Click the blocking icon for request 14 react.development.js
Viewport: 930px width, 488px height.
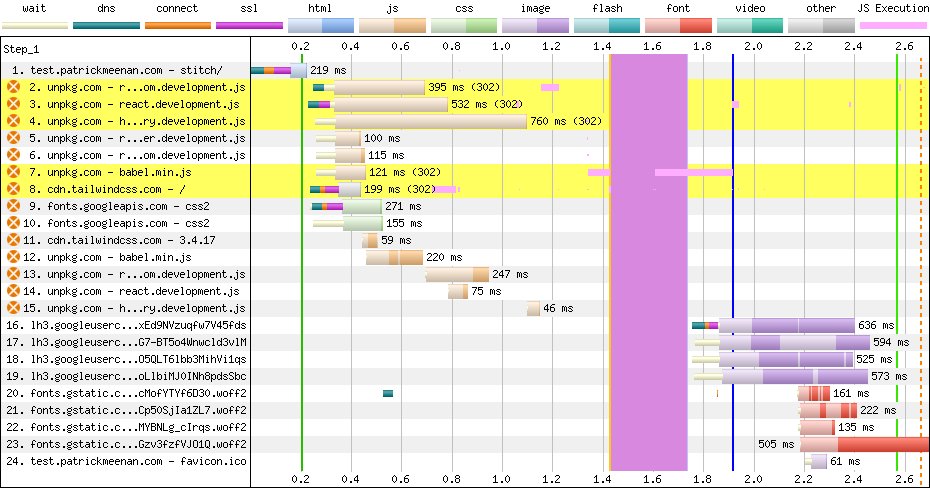13,292
